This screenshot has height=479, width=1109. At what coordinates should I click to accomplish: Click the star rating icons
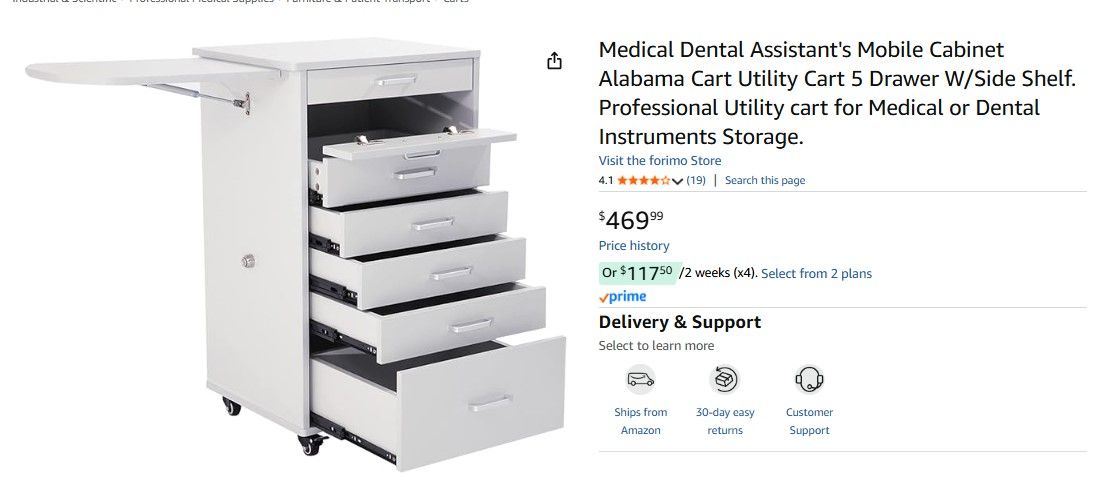click(x=643, y=181)
